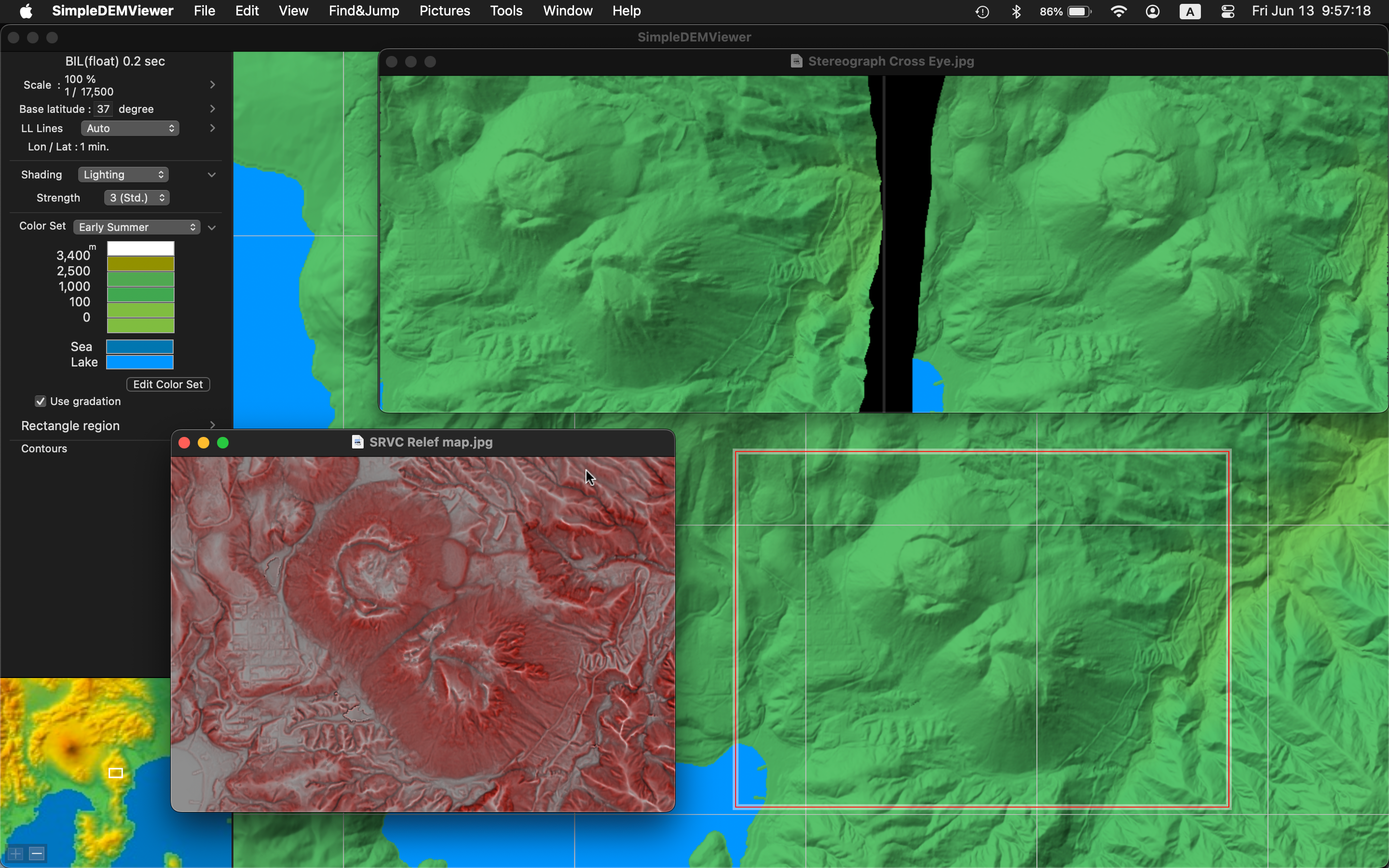Screen dimensions: 1389x868
Task: Click the Lake color swatch
Action: click(x=139, y=362)
